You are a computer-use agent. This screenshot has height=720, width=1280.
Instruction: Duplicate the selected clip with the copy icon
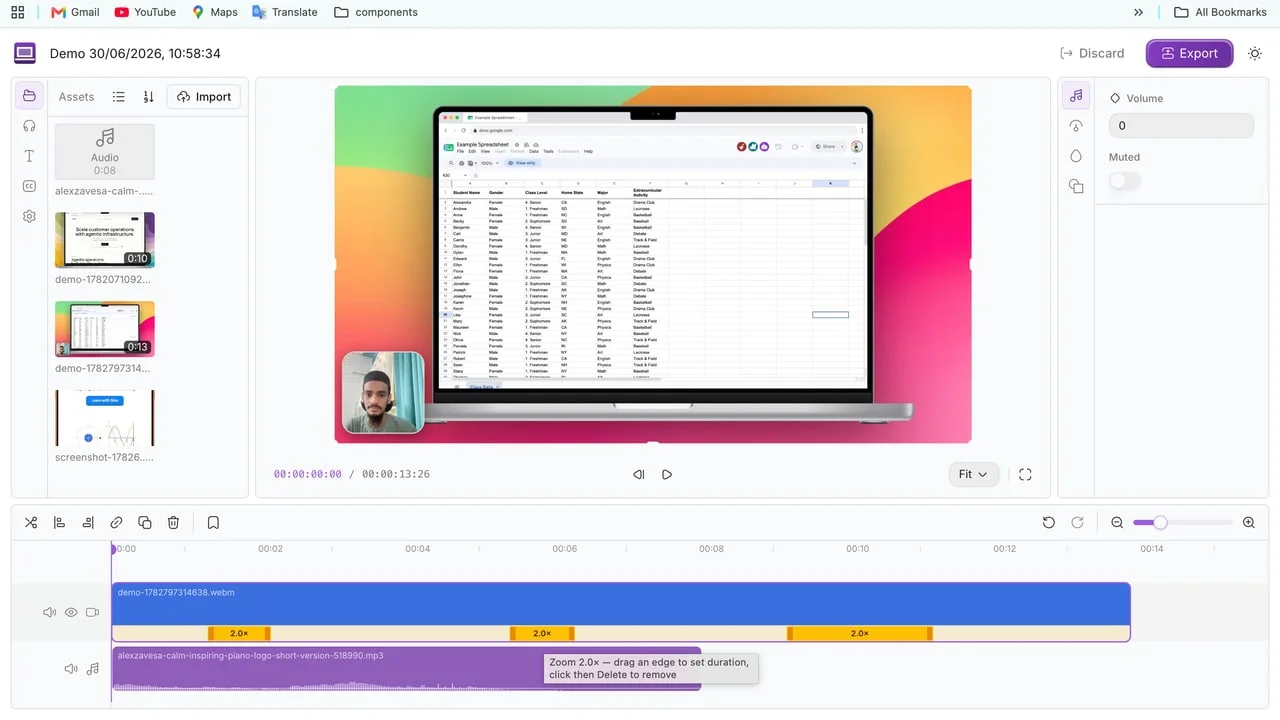145,522
